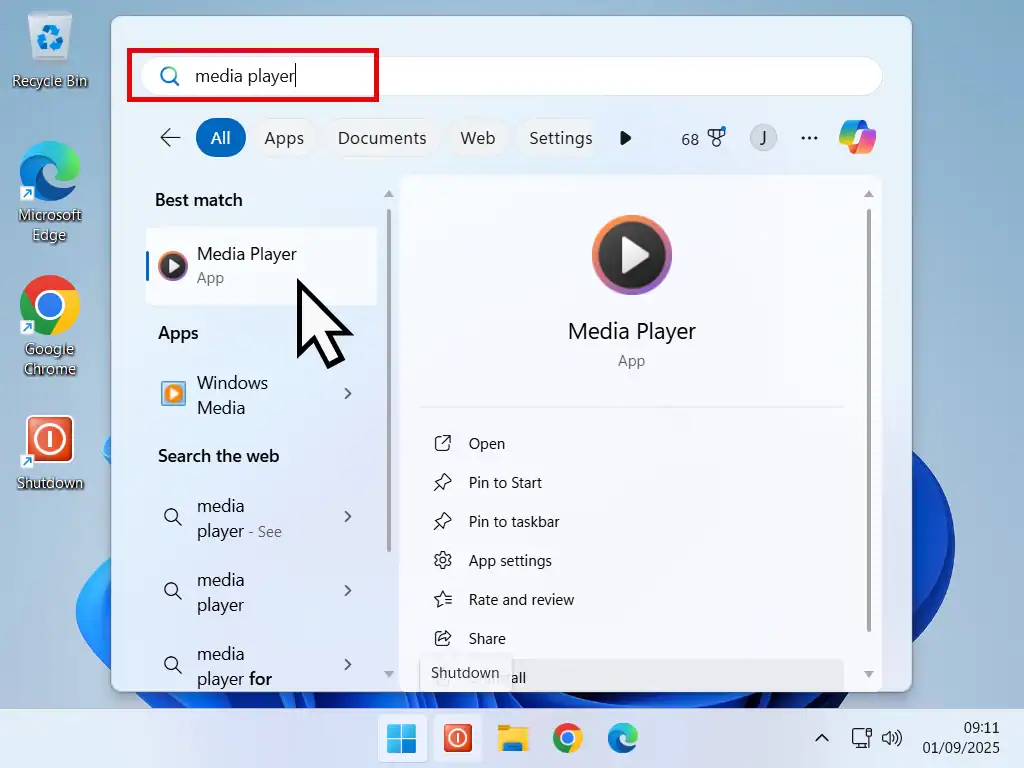
Task: Open the rewards trophy points indicator
Action: click(x=703, y=138)
